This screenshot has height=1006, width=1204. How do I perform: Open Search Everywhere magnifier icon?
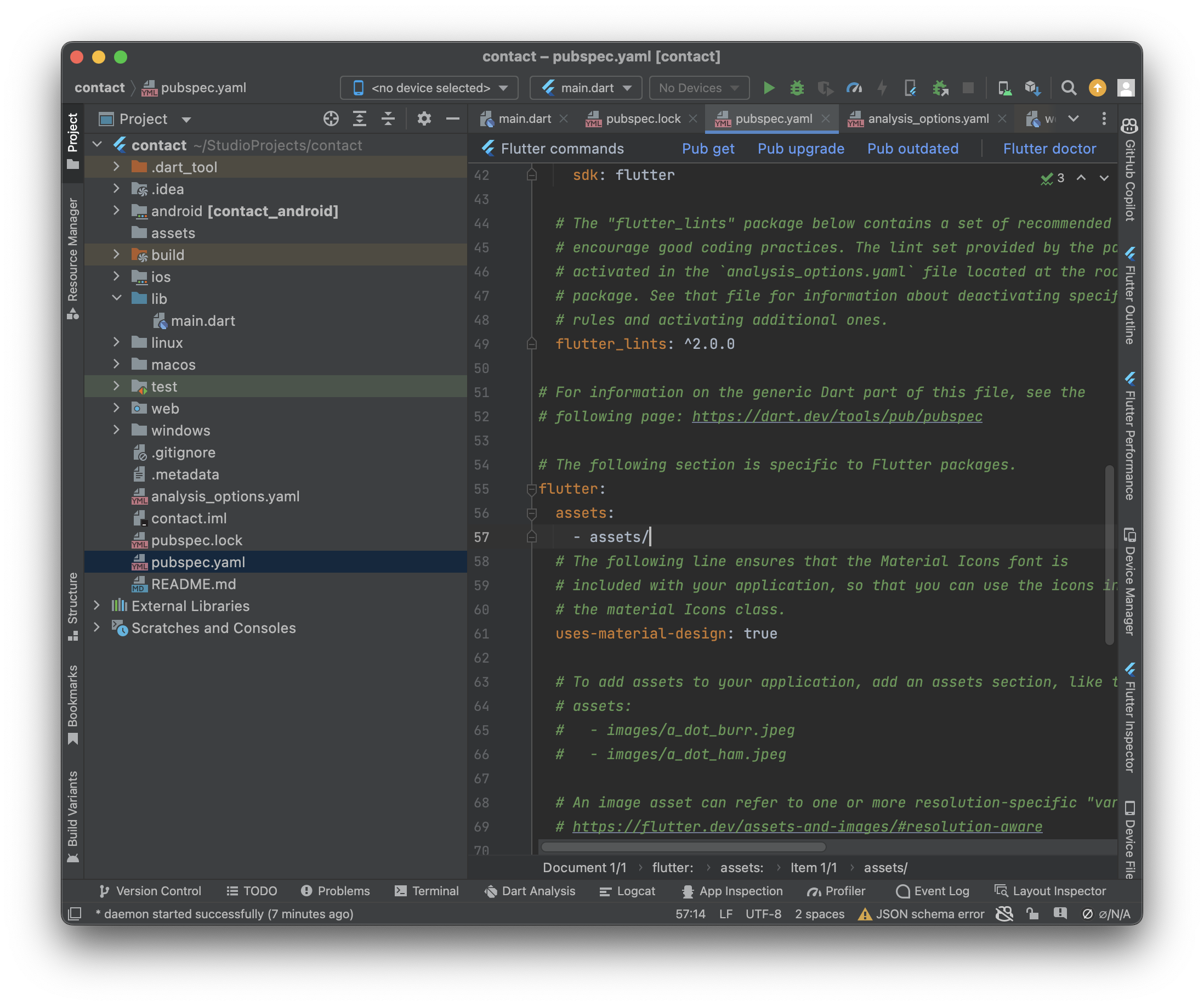pyautogui.click(x=1068, y=88)
